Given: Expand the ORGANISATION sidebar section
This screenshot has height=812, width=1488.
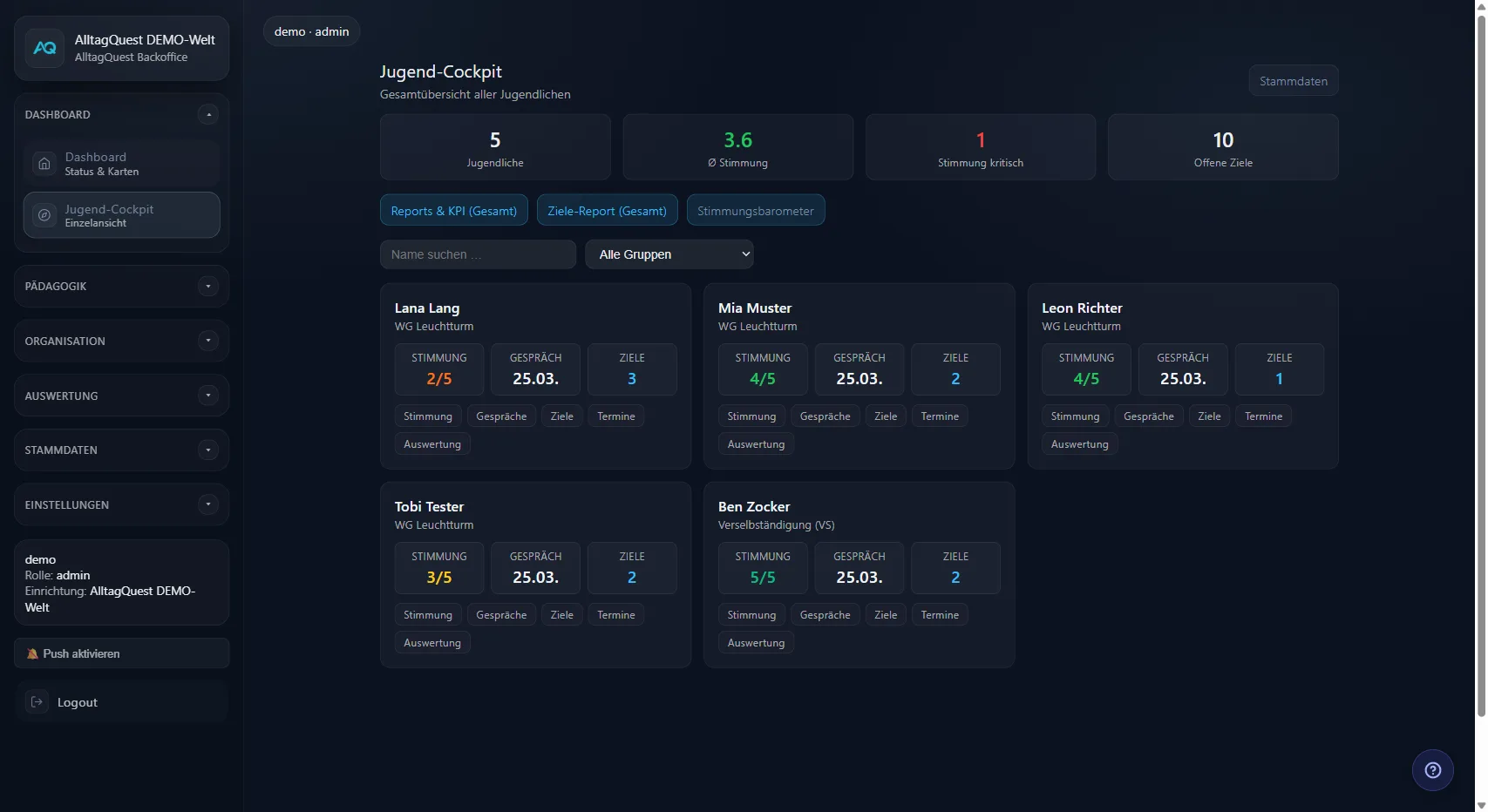Looking at the screenshot, I should pos(208,341).
